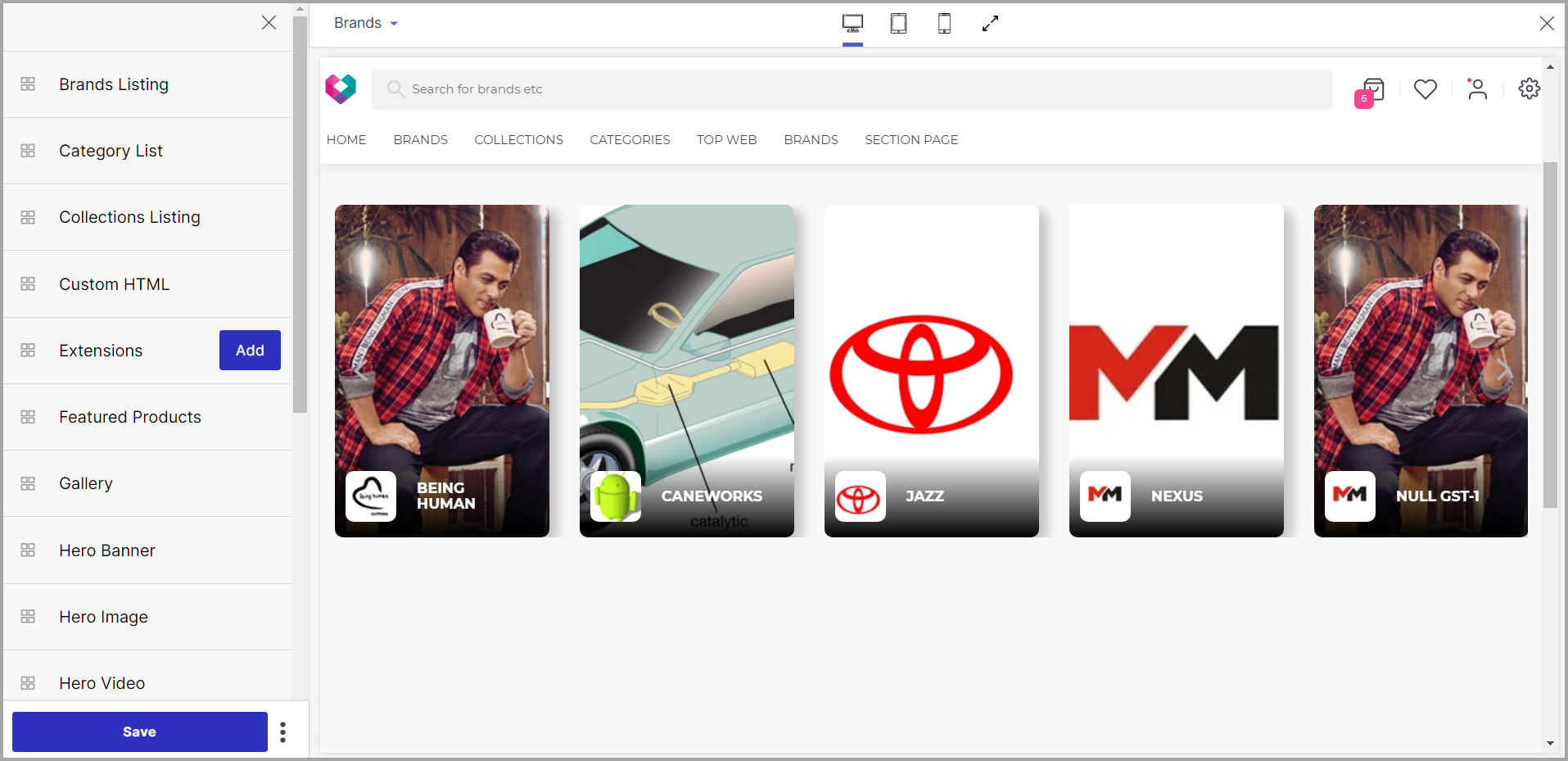1568x761 pixels.
Task: Click preview scrollbar down arrow
Action: [1550, 744]
